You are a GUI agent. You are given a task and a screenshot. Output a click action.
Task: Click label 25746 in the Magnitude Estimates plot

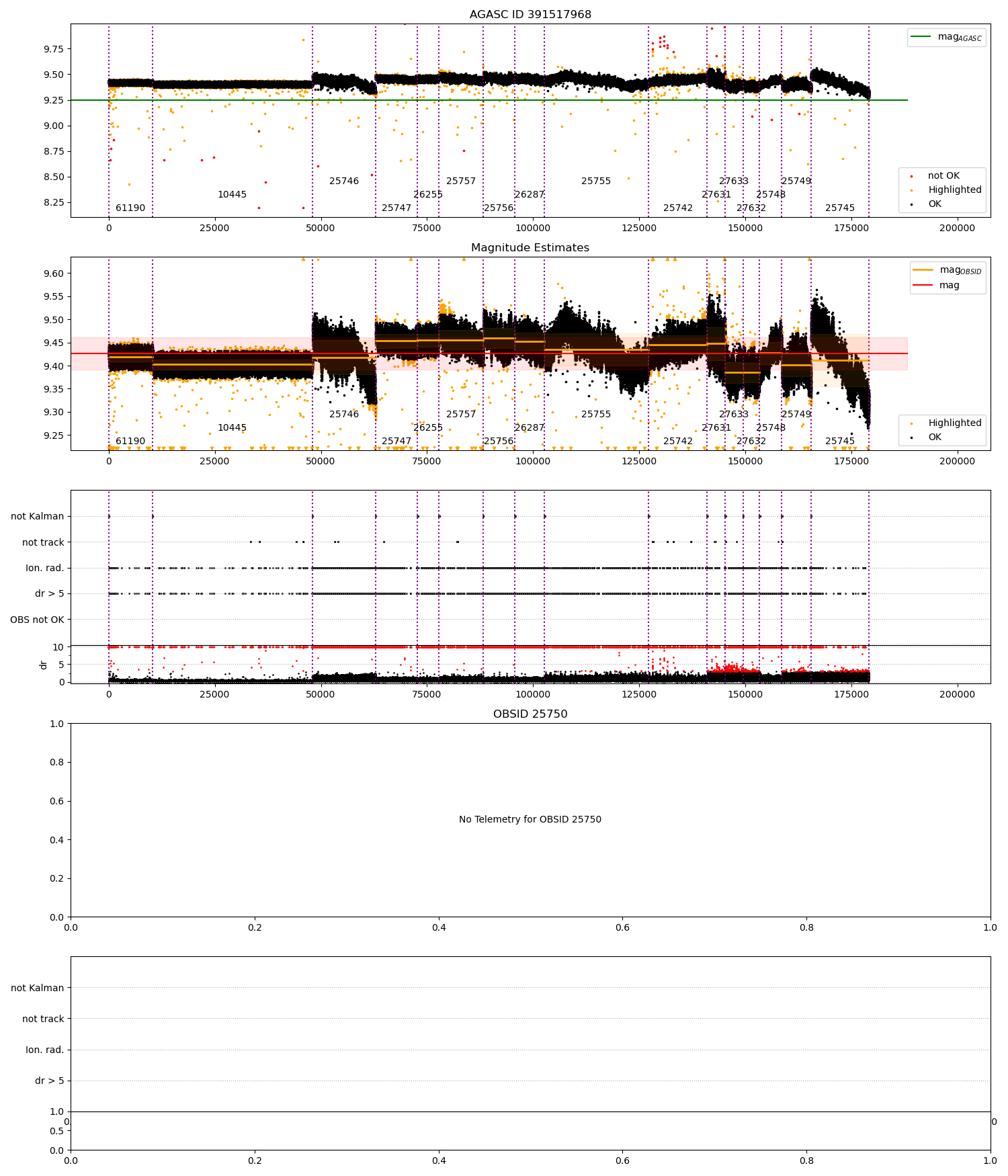(344, 415)
